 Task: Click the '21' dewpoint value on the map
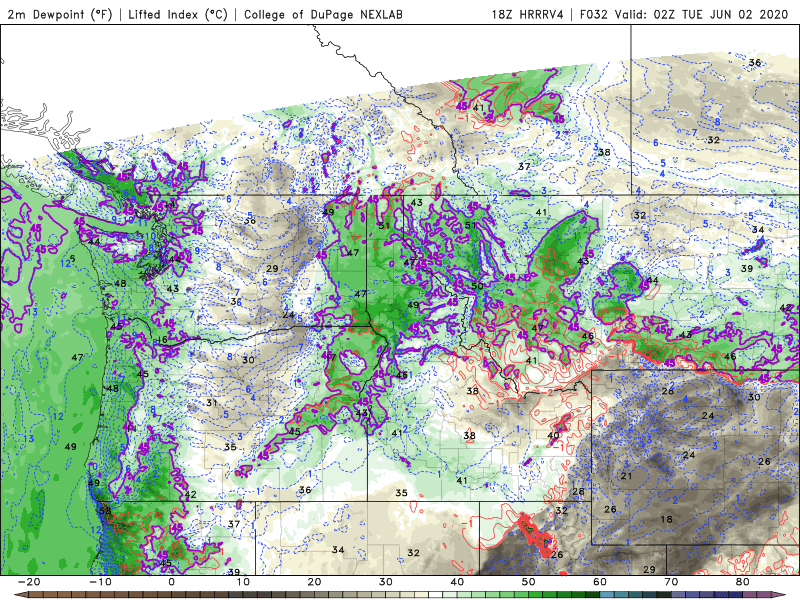pos(626,476)
